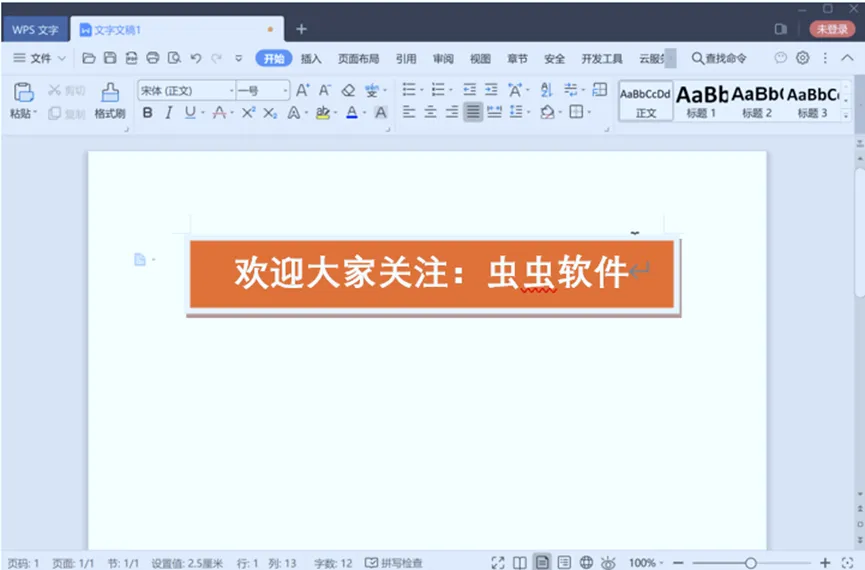Toggle eye protection mode icon
Viewport: 865px width, 570px height.
click(x=608, y=562)
